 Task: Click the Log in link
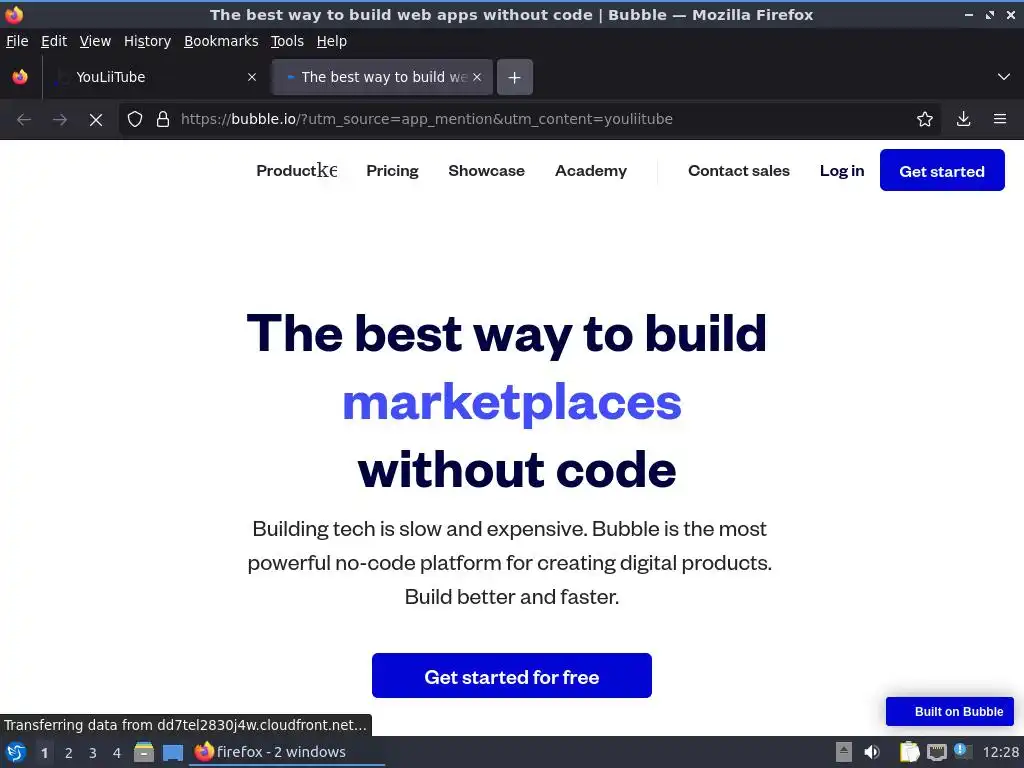[842, 170]
